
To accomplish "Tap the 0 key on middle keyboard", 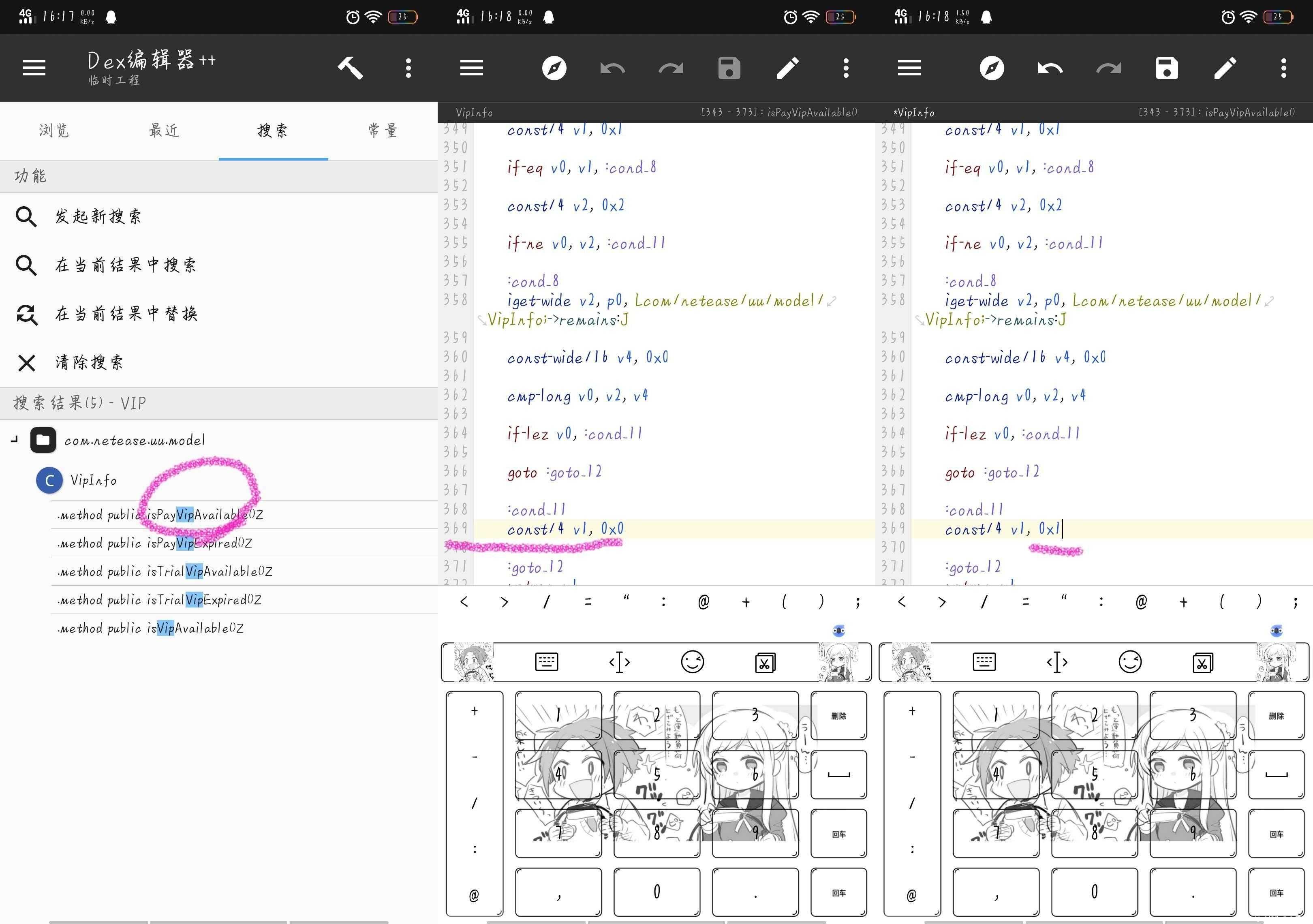I will tap(656, 892).
